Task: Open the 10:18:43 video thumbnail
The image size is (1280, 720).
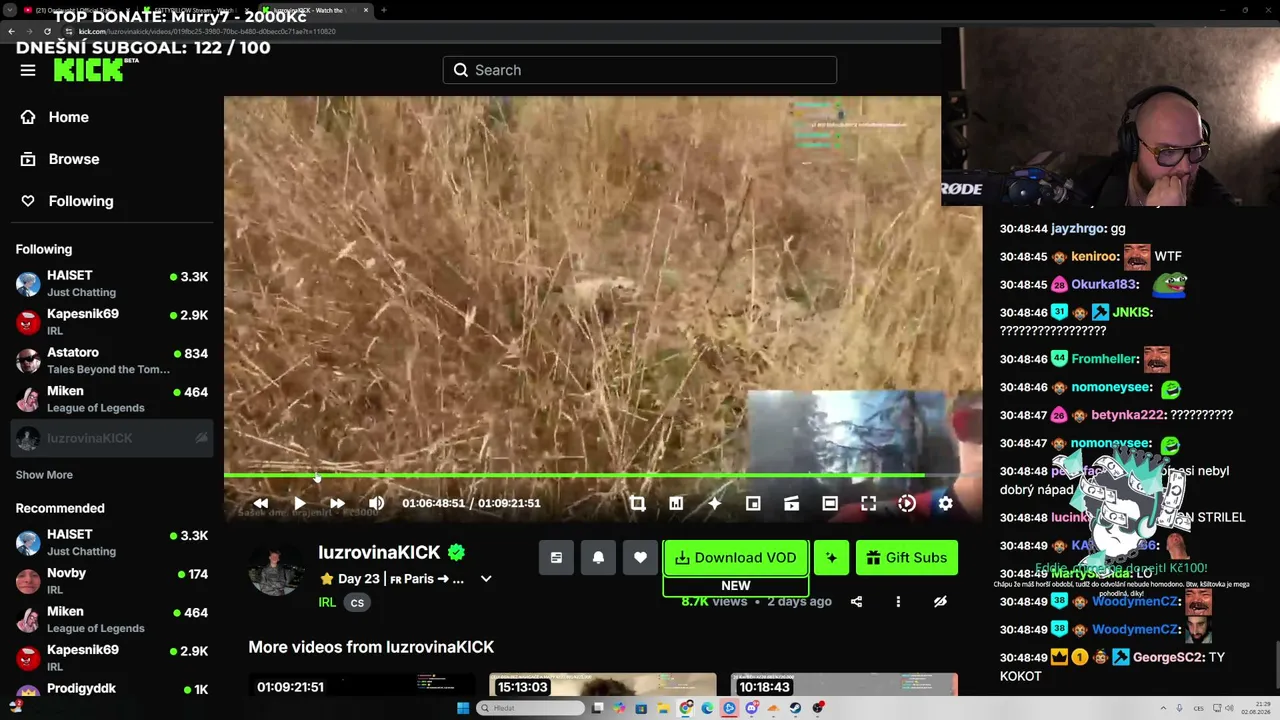Action: point(844,685)
